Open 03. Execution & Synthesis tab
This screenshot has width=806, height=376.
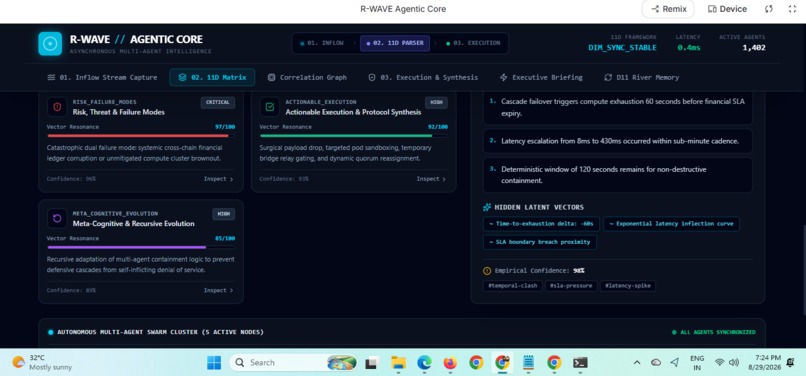point(423,77)
